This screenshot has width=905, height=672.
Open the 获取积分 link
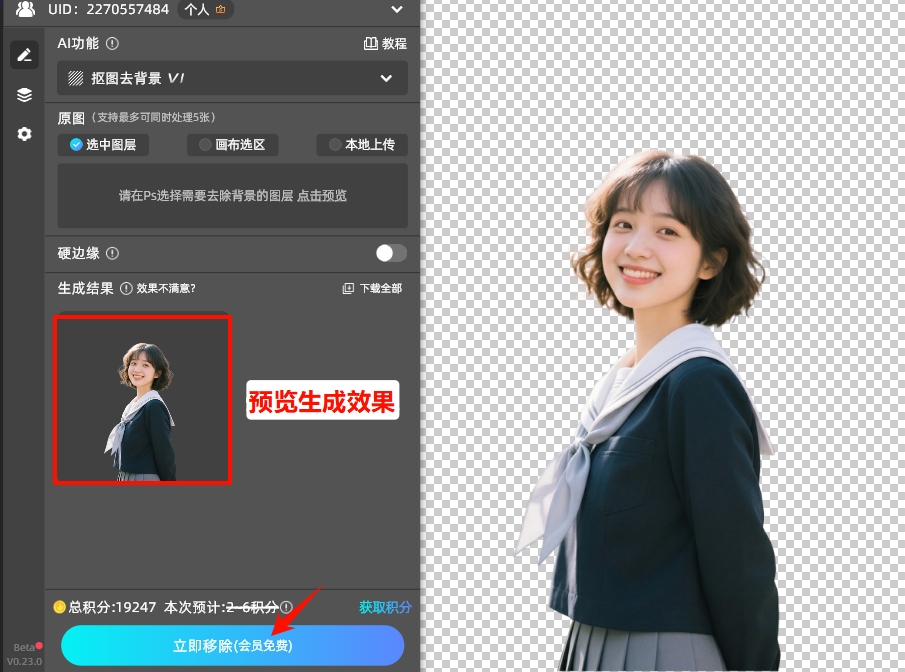pos(385,607)
